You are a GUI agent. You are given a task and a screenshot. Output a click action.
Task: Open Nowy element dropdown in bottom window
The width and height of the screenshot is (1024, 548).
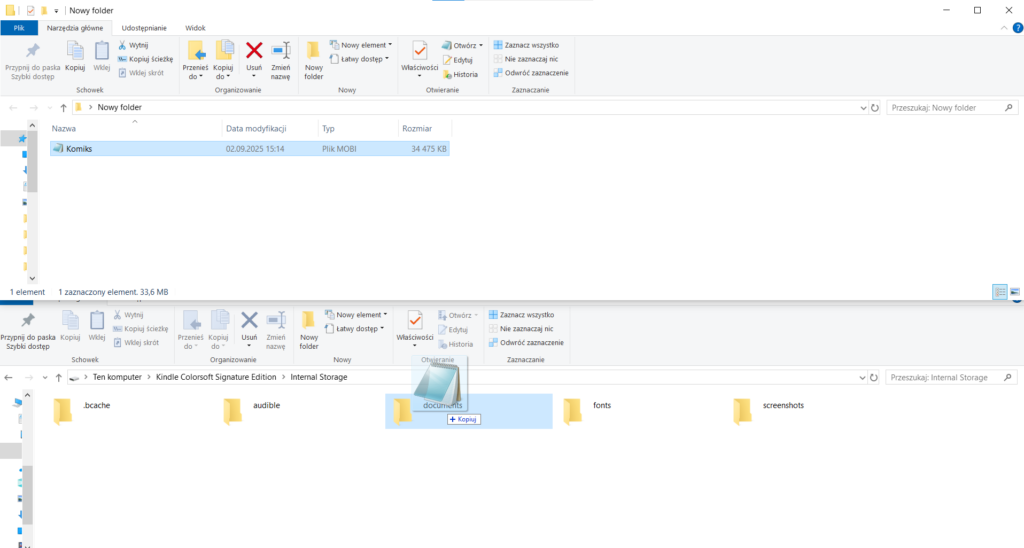356,314
